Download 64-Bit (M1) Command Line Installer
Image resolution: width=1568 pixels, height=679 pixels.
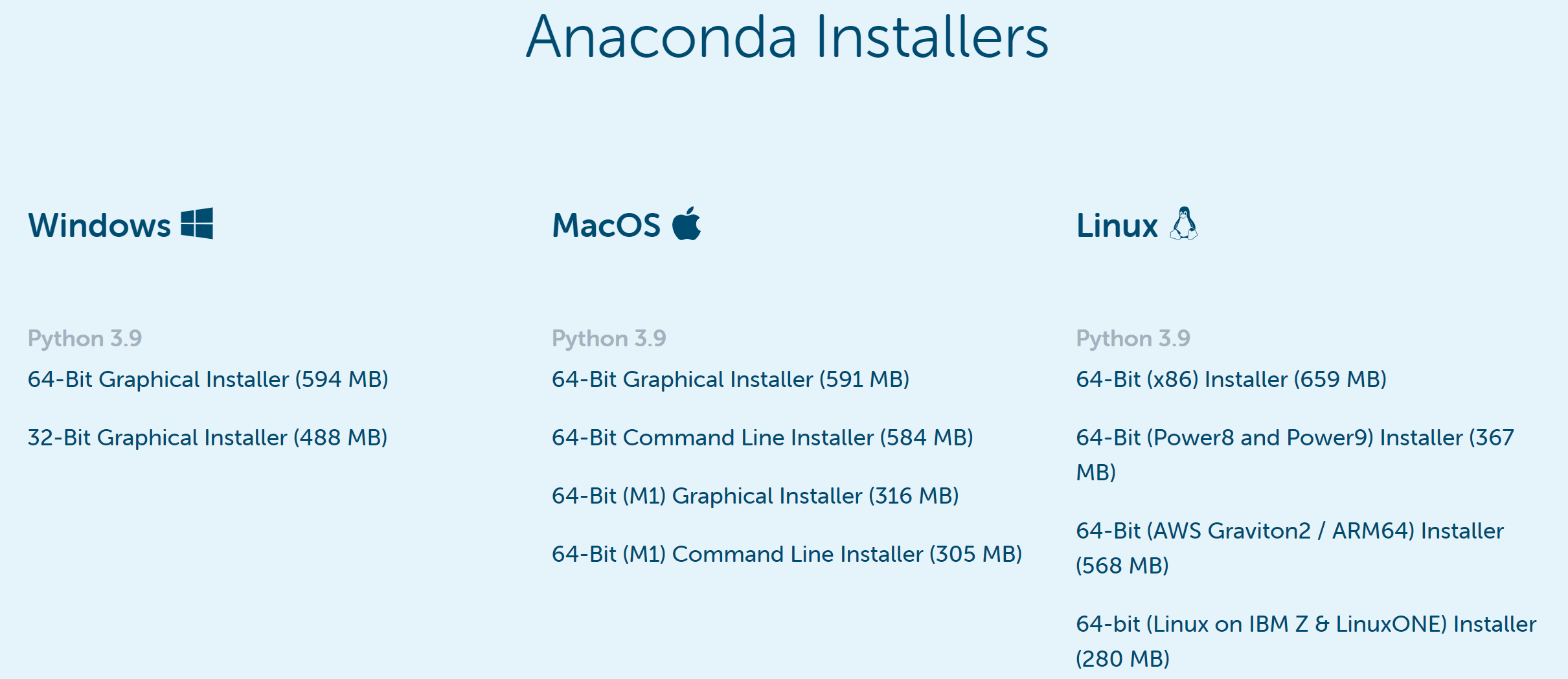[786, 554]
